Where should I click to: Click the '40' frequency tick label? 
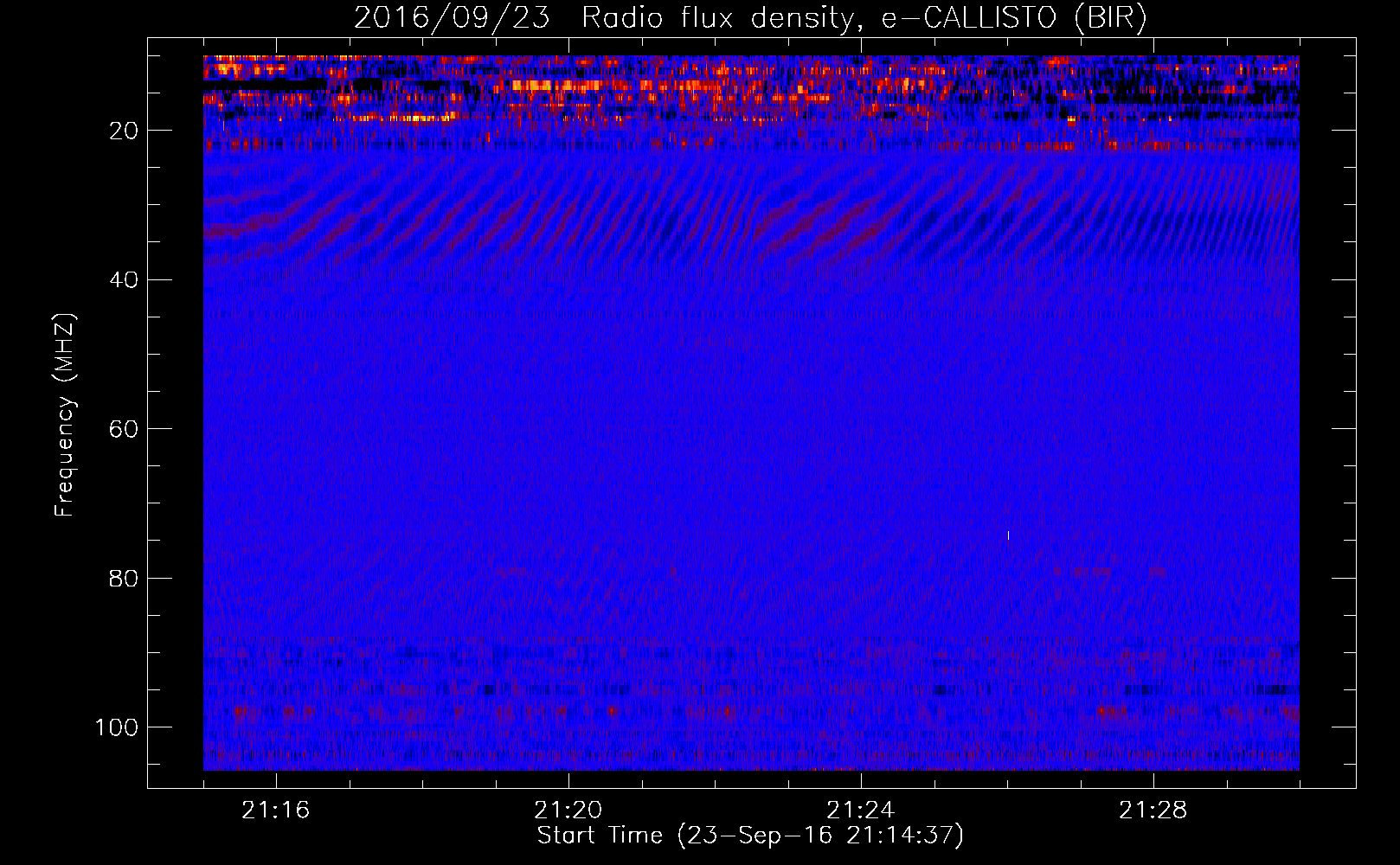coord(124,280)
